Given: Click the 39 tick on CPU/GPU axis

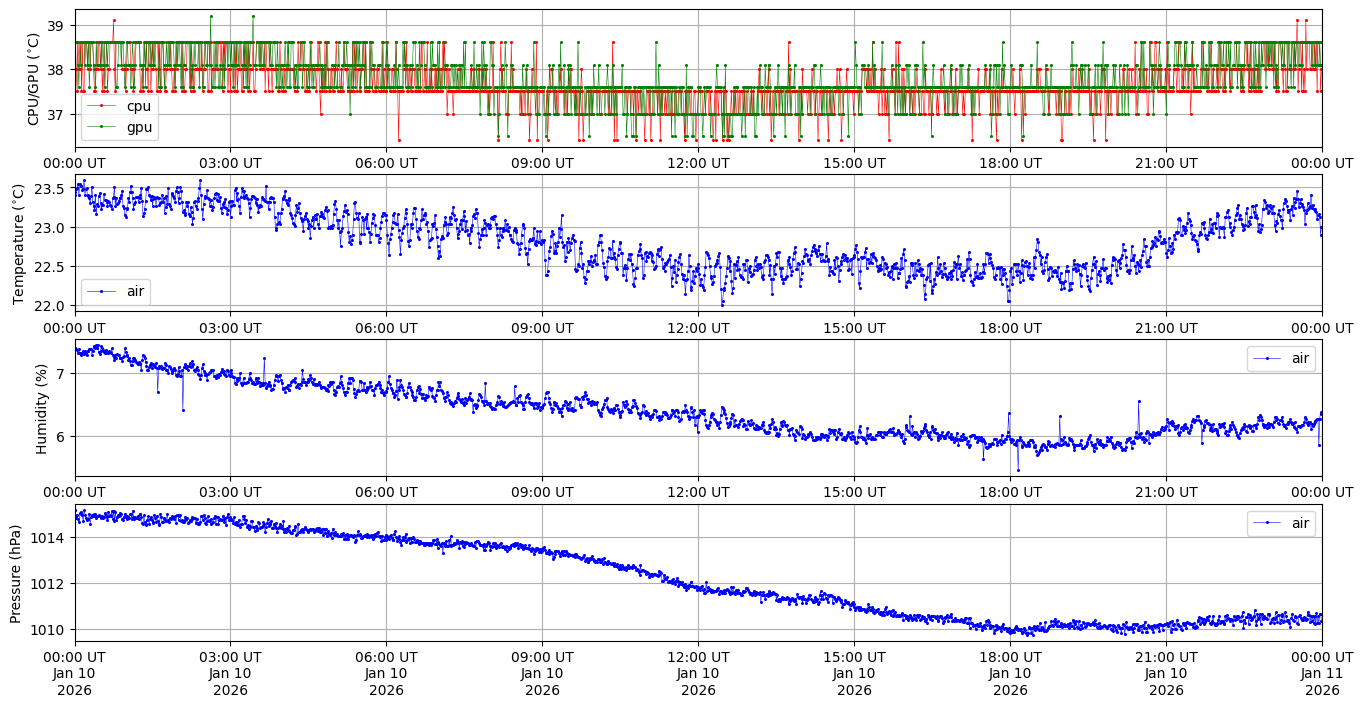Looking at the screenshot, I should (55, 25).
